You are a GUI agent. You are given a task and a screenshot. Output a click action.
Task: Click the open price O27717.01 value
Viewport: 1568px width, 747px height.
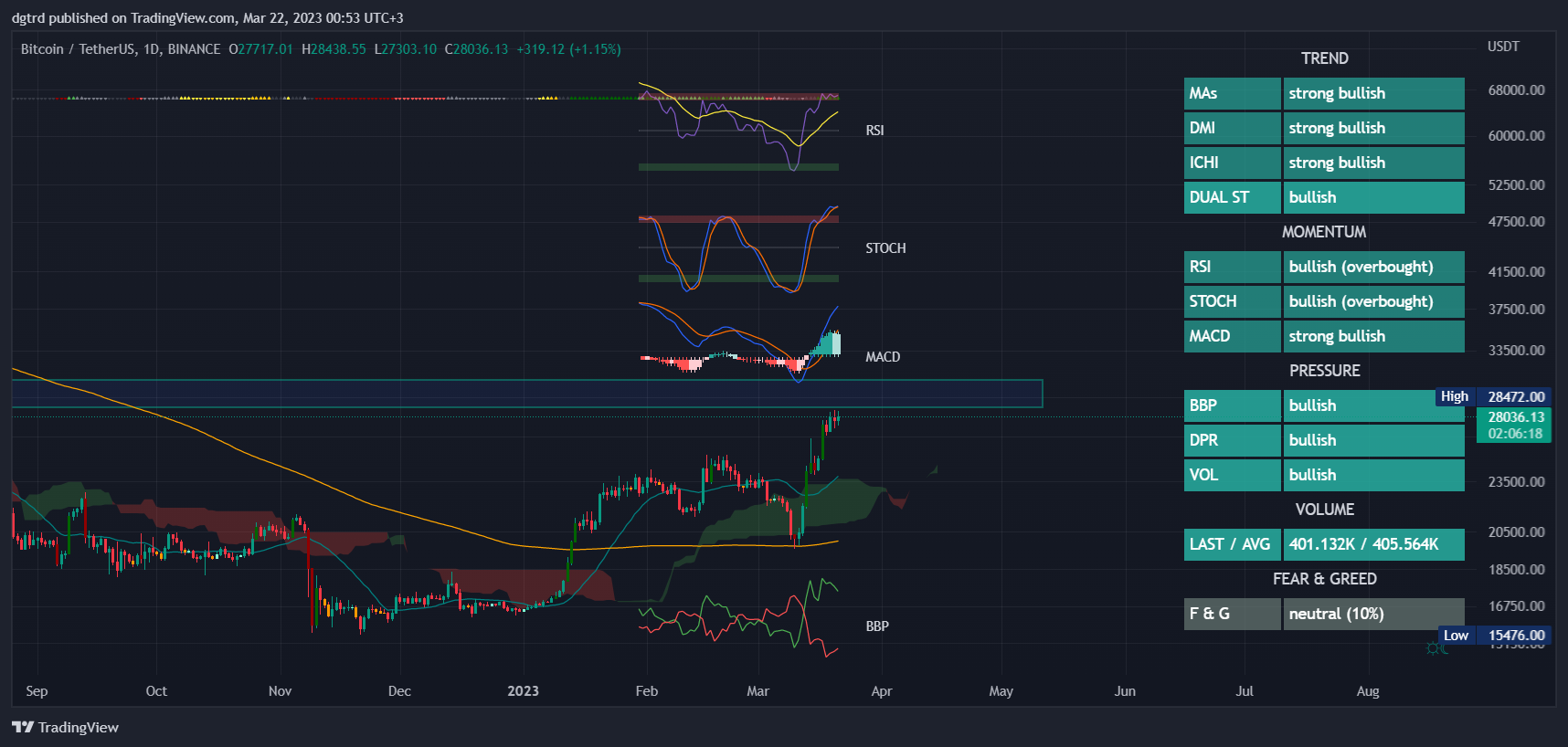click(x=260, y=49)
